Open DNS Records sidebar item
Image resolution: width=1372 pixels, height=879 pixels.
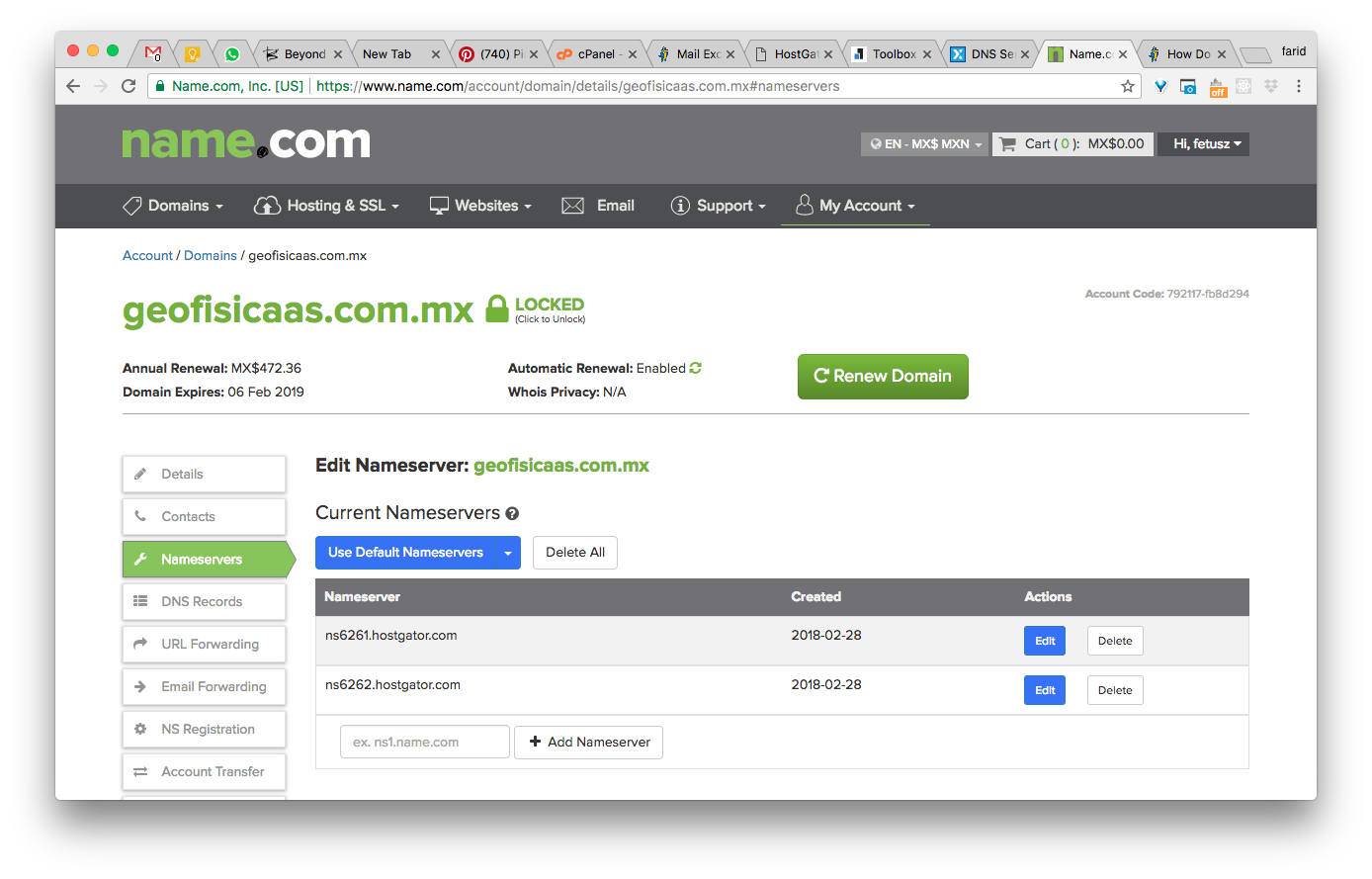click(205, 602)
